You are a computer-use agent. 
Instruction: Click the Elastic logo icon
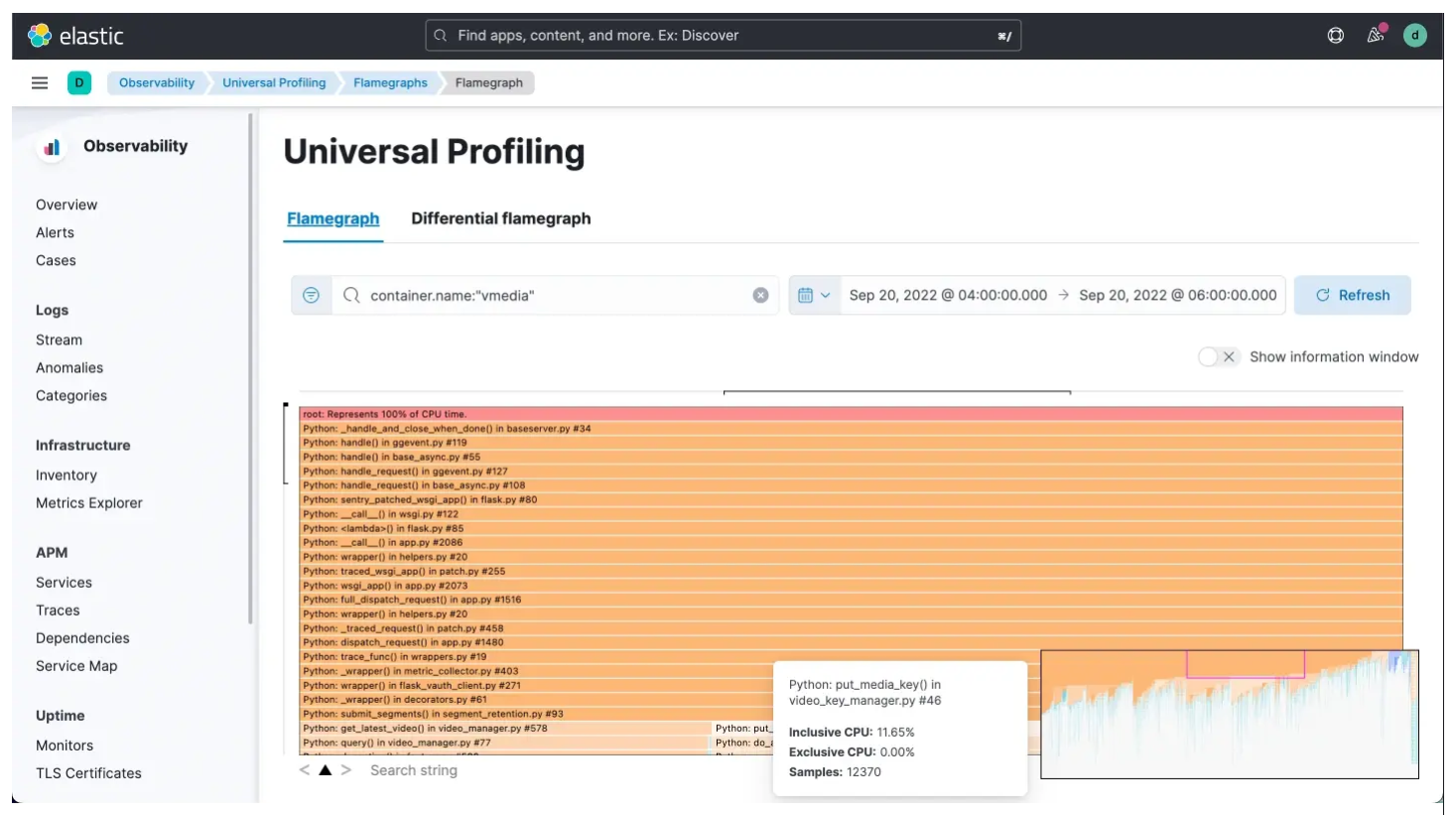click(40, 36)
